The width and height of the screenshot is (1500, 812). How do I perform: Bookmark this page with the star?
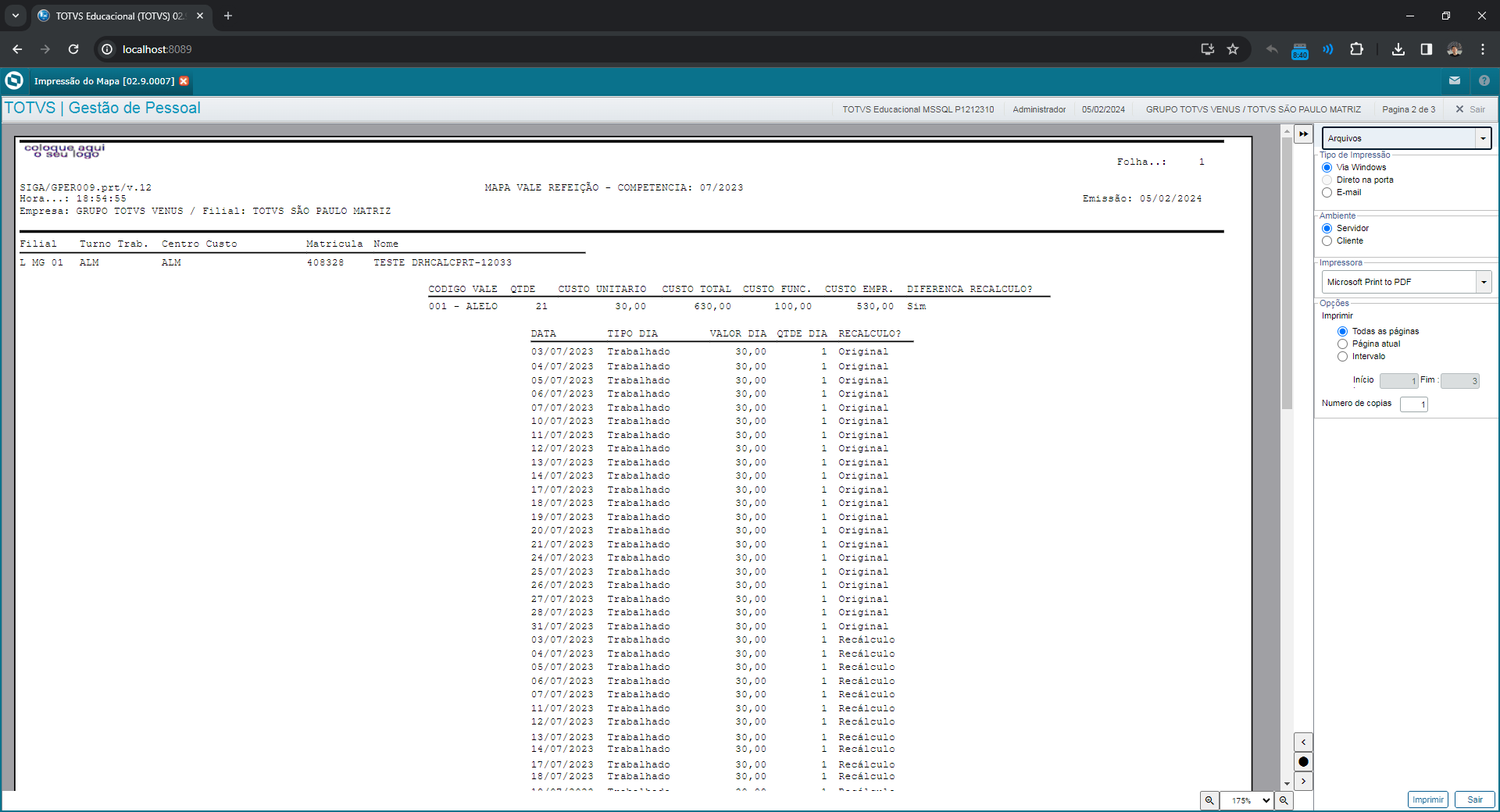coord(1233,49)
